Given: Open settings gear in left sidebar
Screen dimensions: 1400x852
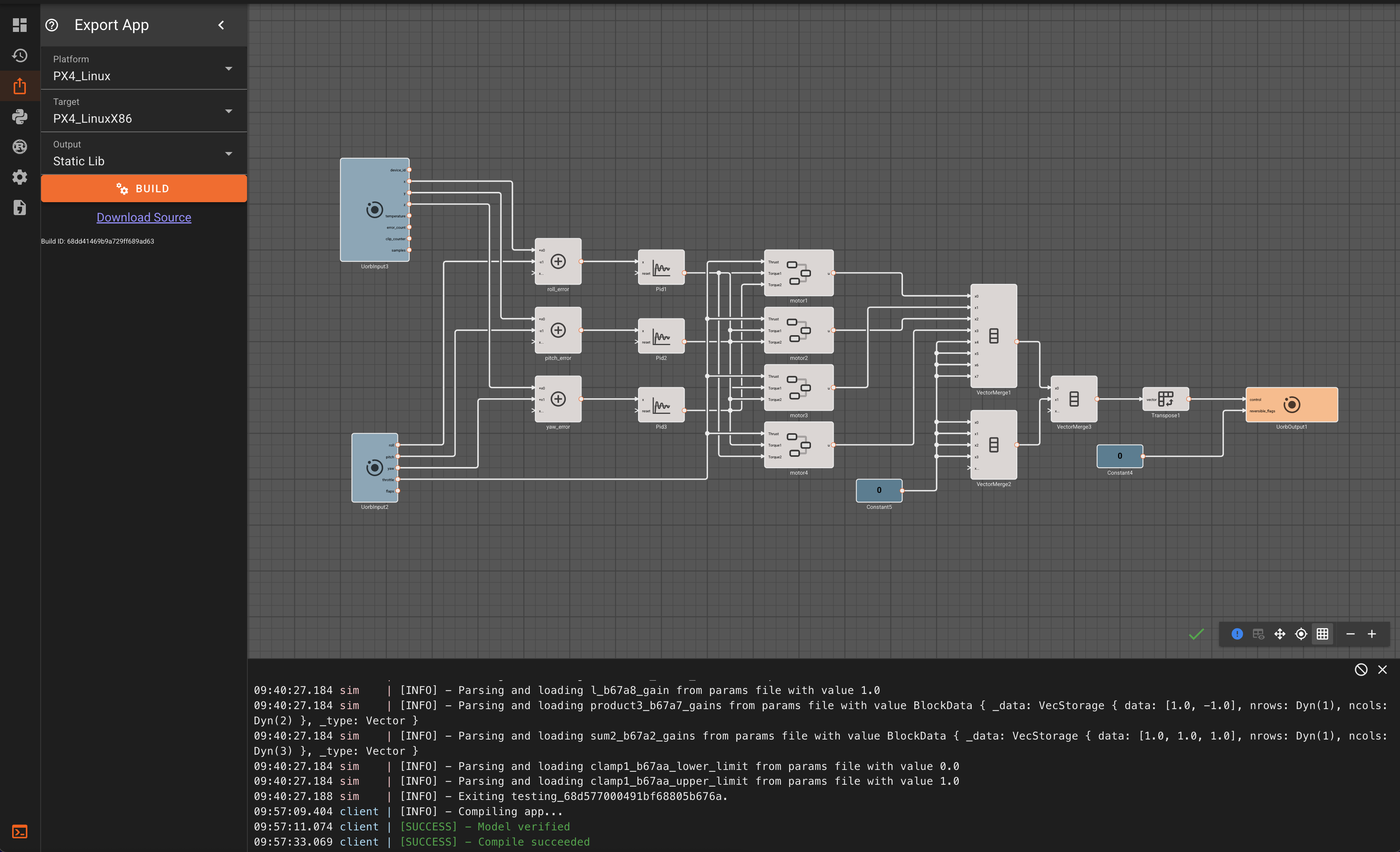Looking at the screenshot, I should [20, 177].
